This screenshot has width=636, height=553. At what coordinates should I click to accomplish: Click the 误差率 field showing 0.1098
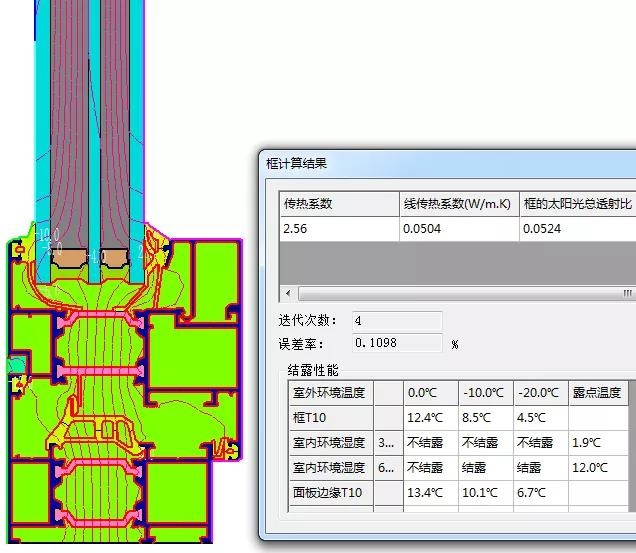[x=397, y=343]
